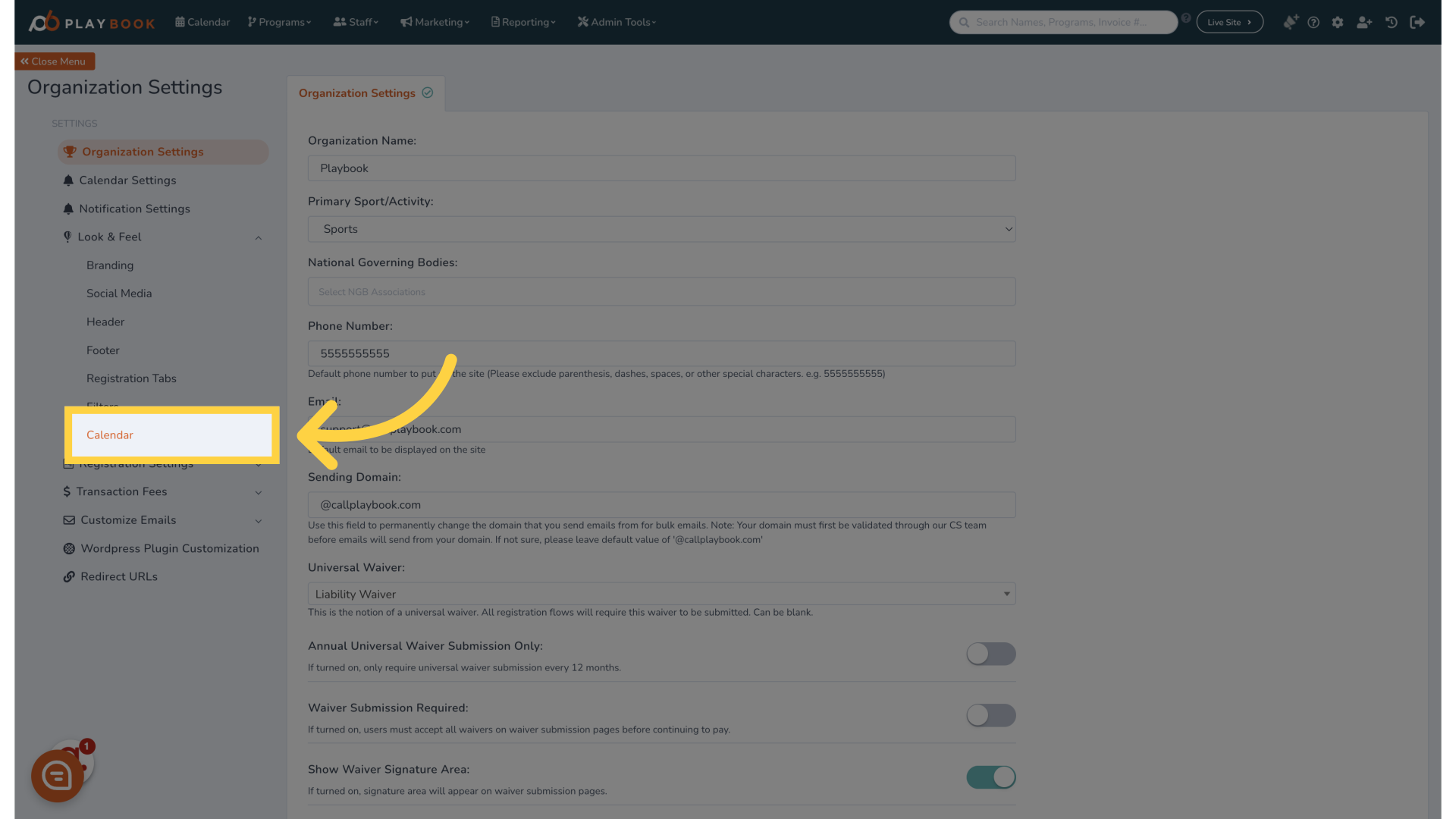Click the Playbook logo icon
The image size is (1456, 819).
pos(42,20)
